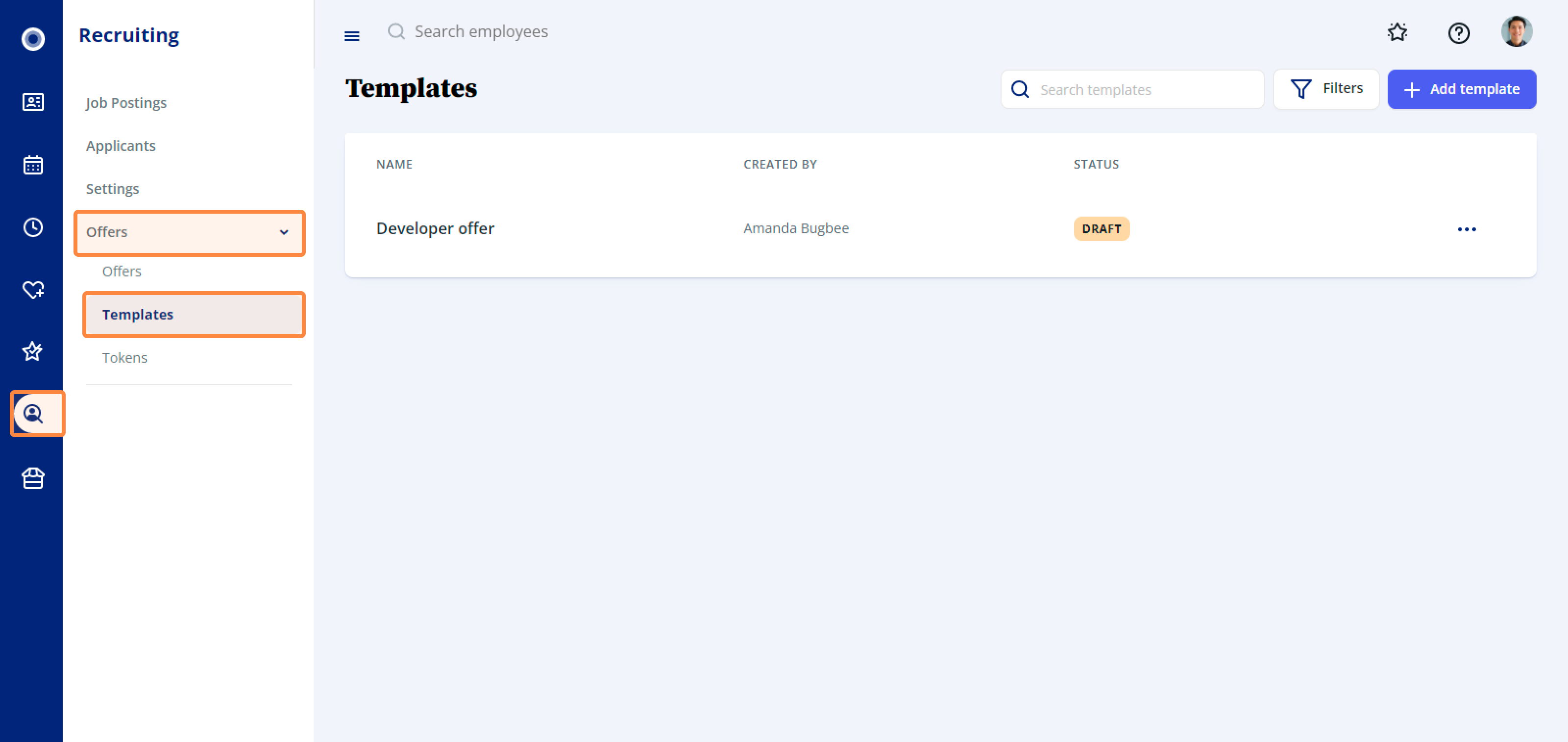Click the magnifier icon in Search templates
Screen dimensions: 1568x742
(1020, 90)
